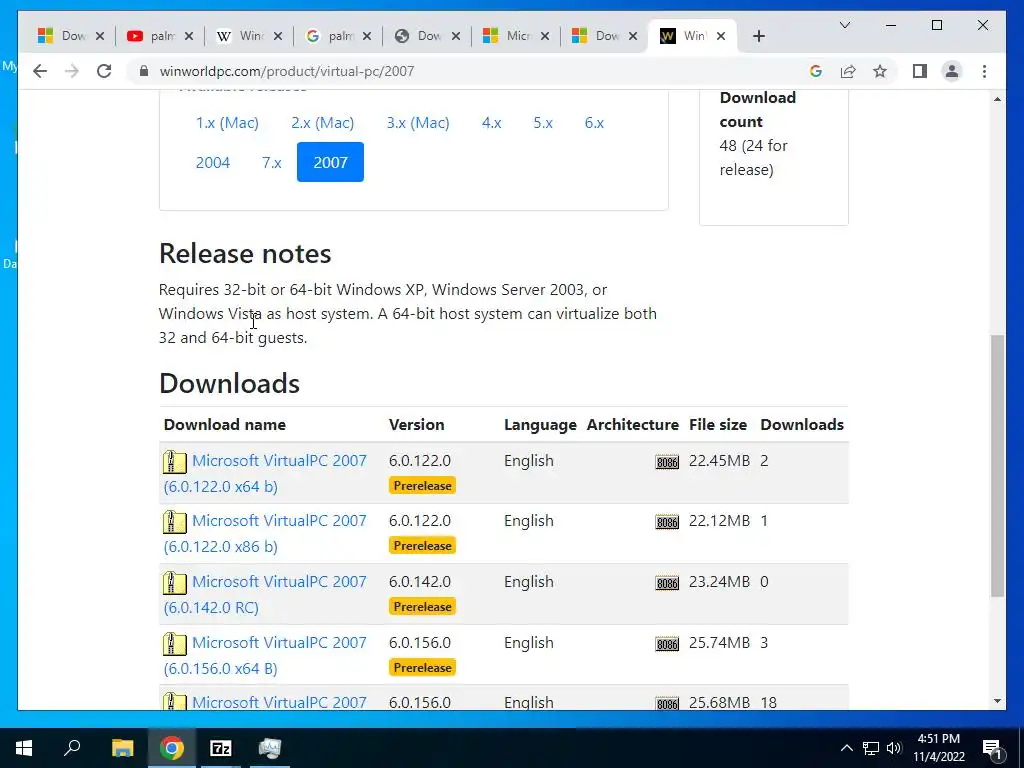Viewport: 1024px width, 768px height.
Task: Open the Chrome profile menu
Action: [952, 71]
